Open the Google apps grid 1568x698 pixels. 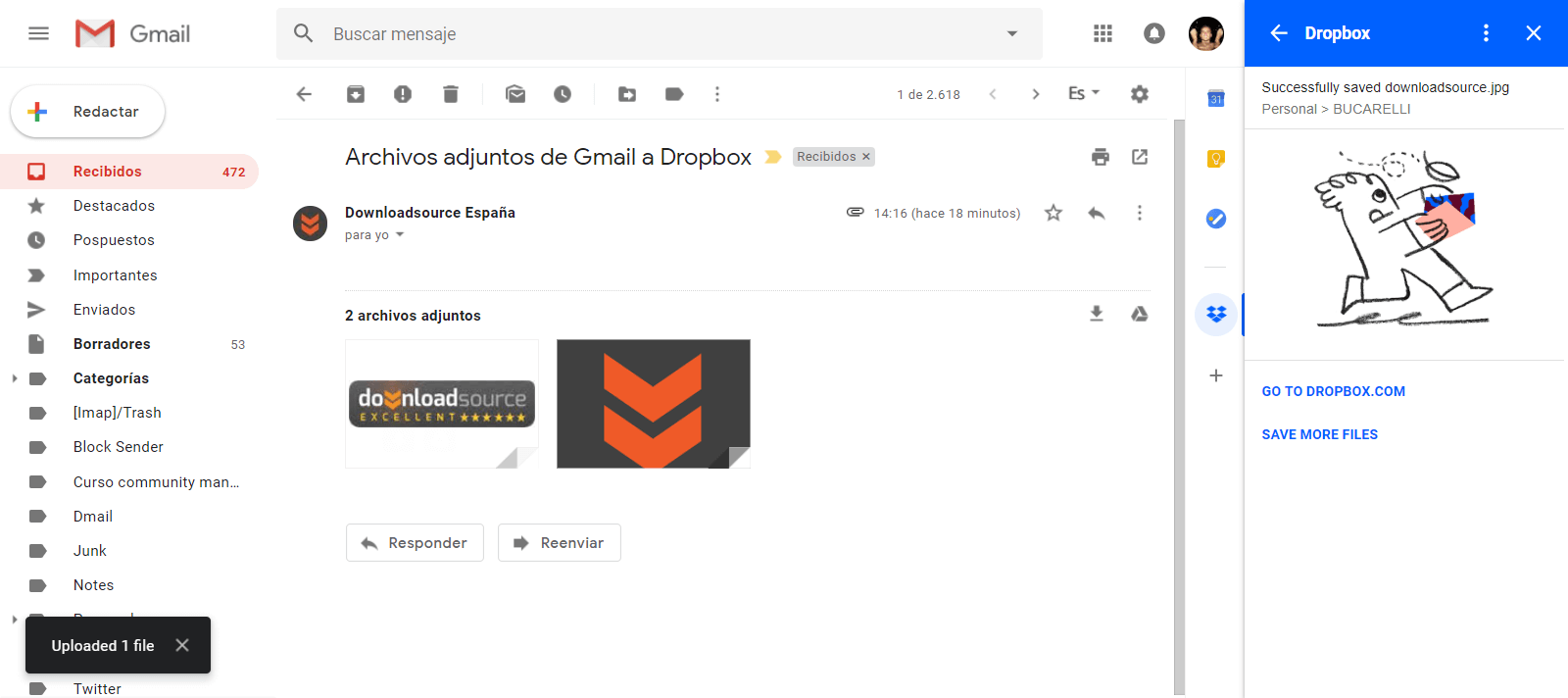[1102, 33]
